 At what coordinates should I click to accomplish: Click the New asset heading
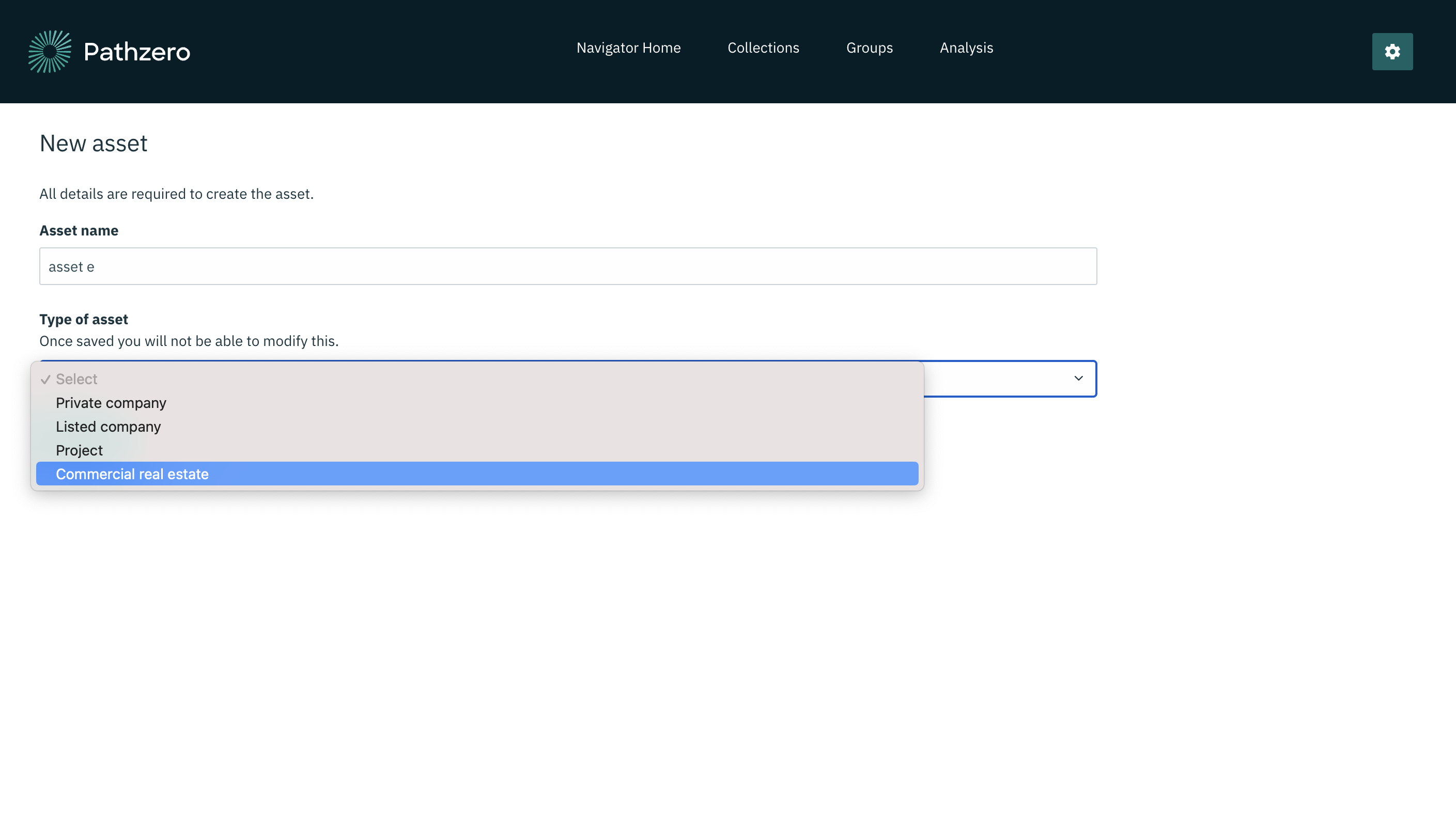coord(94,144)
